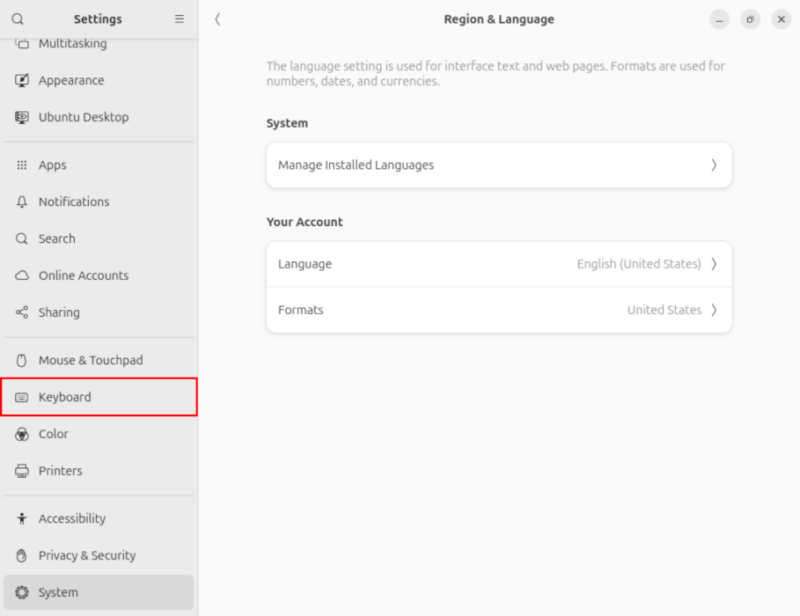
Task: Open the Formats row chevron
Action: click(713, 310)
